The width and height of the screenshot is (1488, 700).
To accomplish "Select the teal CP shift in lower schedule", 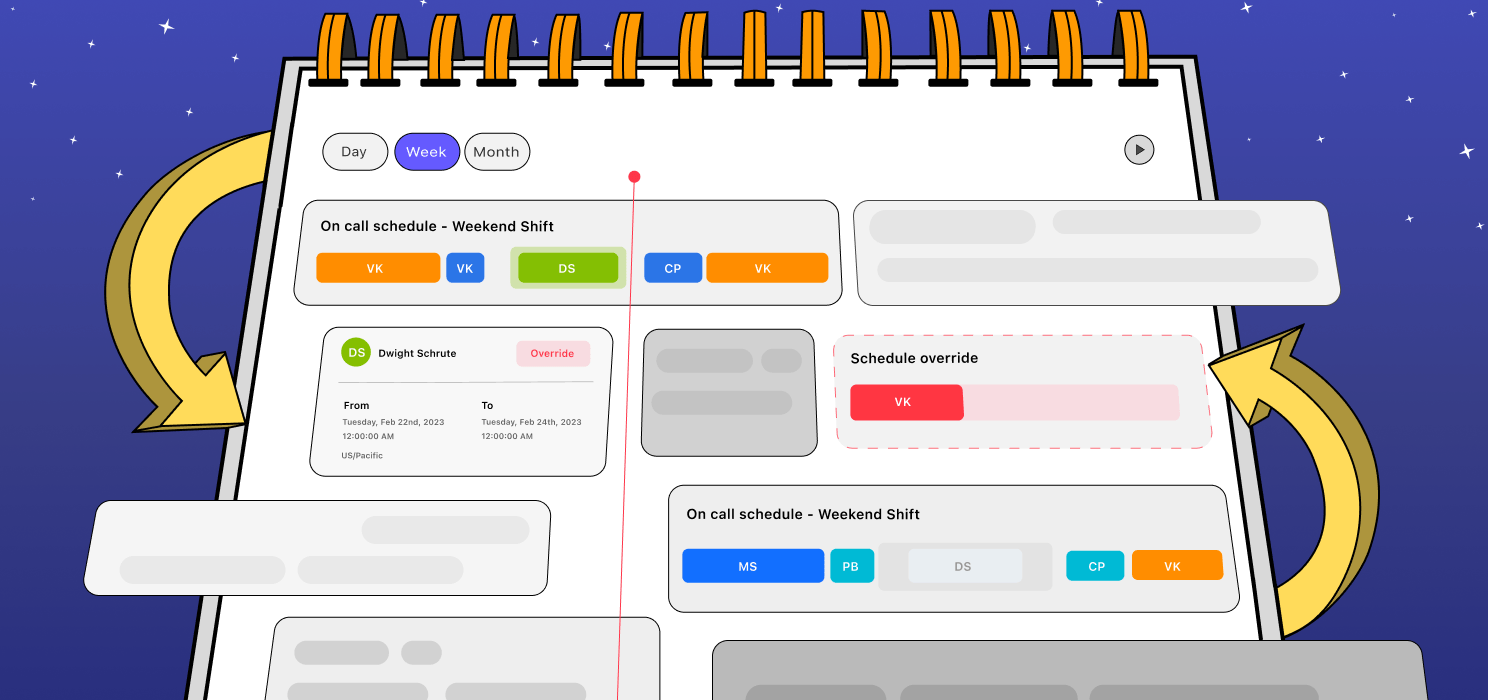I will (1095, 566).
